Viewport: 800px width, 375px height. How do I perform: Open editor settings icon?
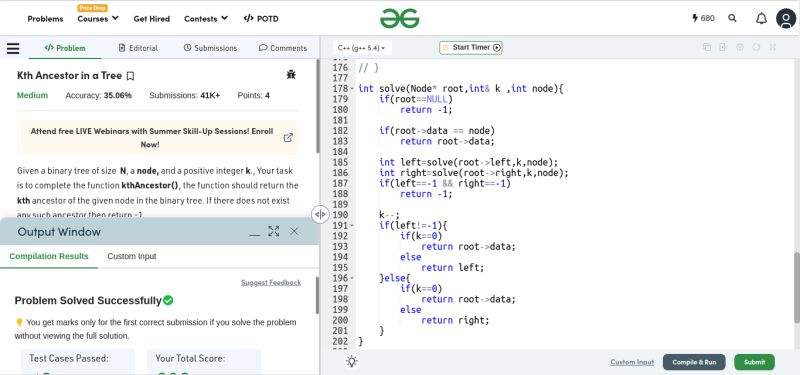[x=740, y=47]
